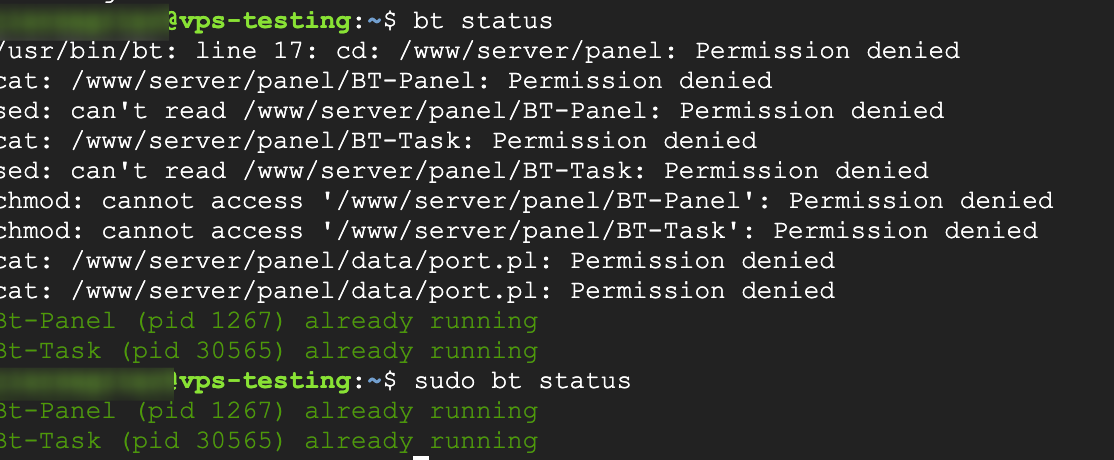Click first green 'Bt-Task (pid 30565)' line

[269, 351]
